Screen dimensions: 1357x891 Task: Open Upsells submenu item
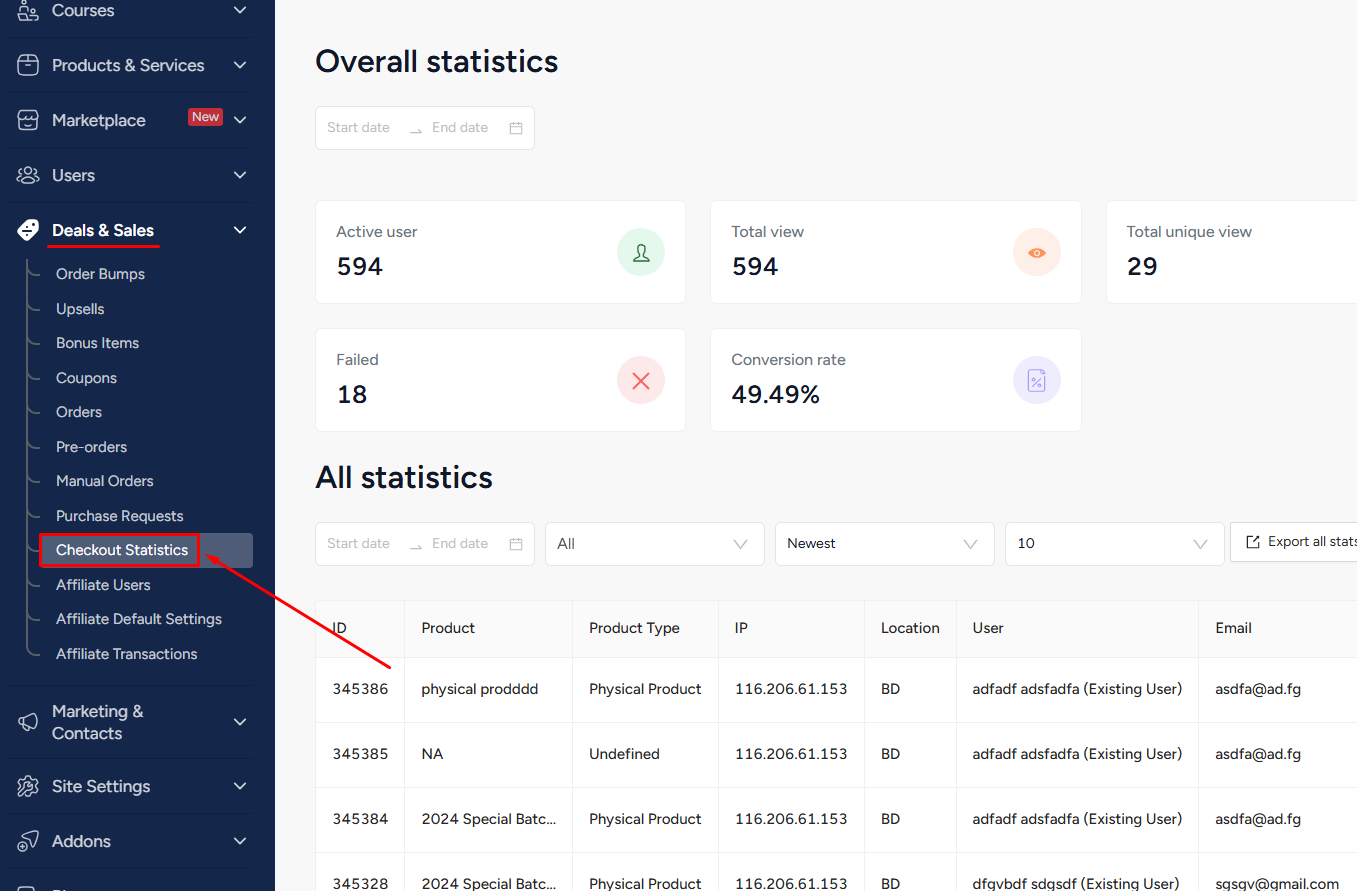80,309
